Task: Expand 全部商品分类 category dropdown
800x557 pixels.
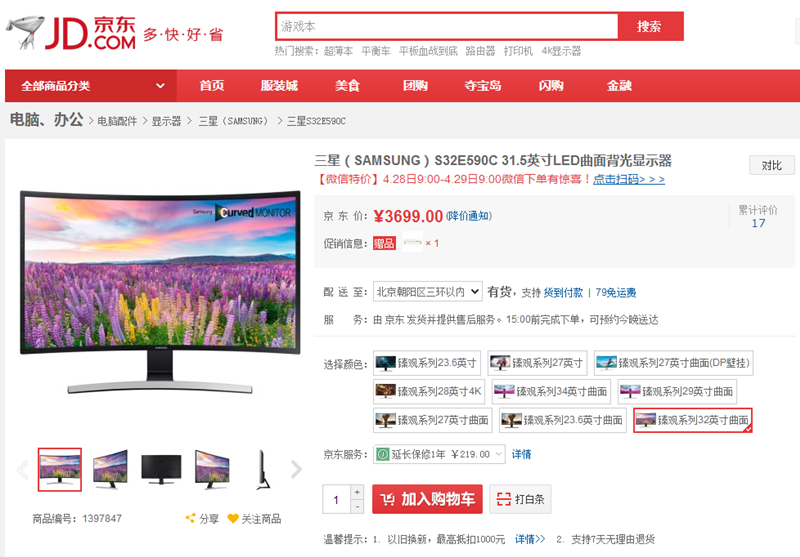Action: (x=91, y=86)
